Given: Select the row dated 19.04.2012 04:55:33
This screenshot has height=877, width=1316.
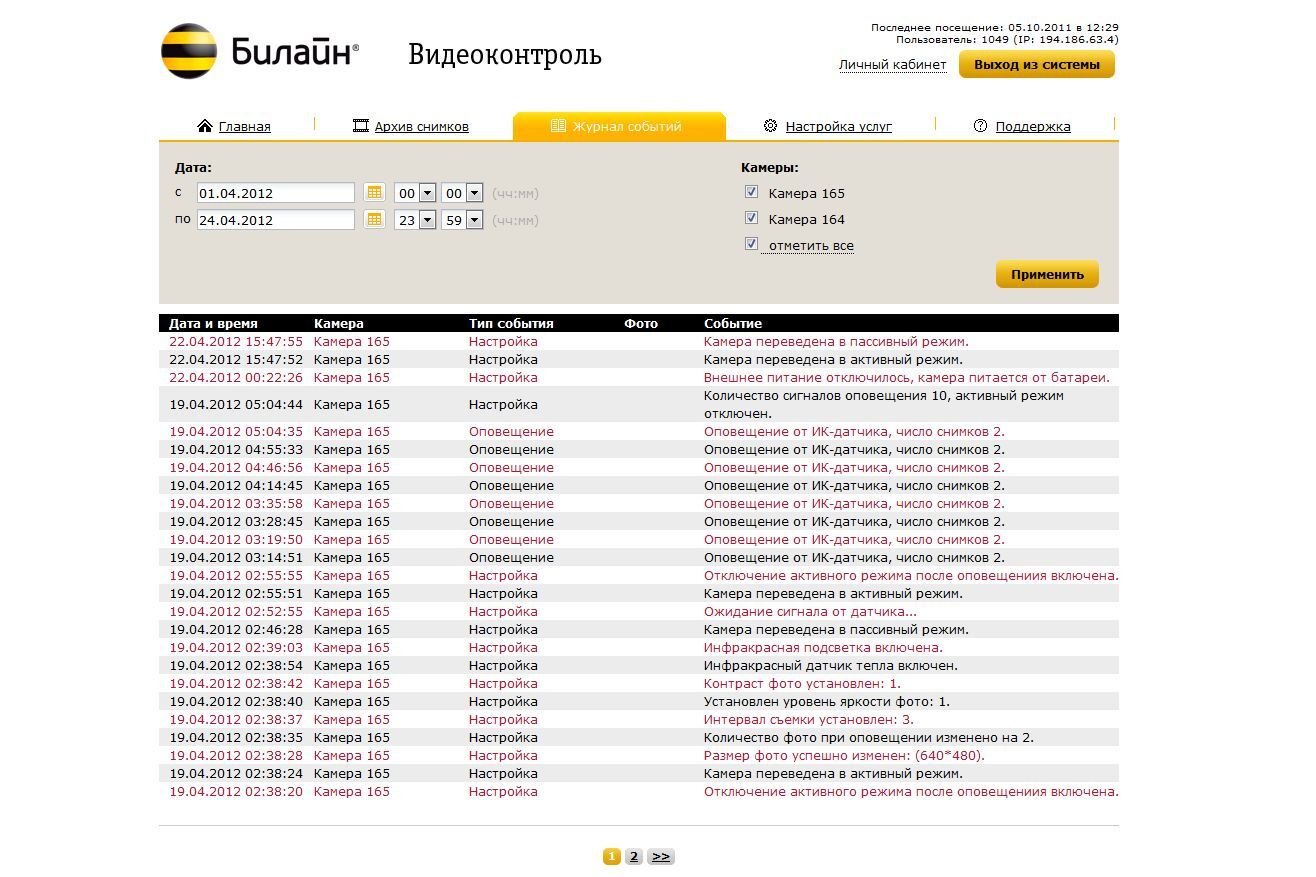Looking at the screenshot, I should pyautogui.click(x=639, y=449).
